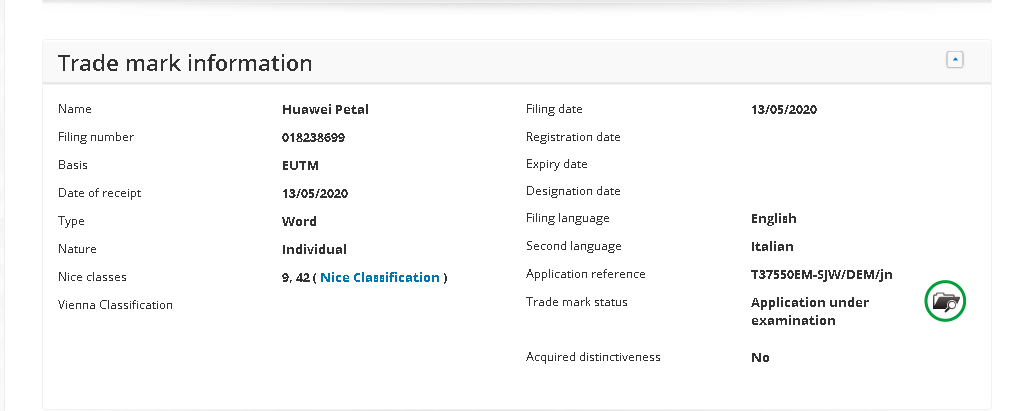Open the trade mark status folder icon
The image size is (1026, 411).
coord(945,301)
